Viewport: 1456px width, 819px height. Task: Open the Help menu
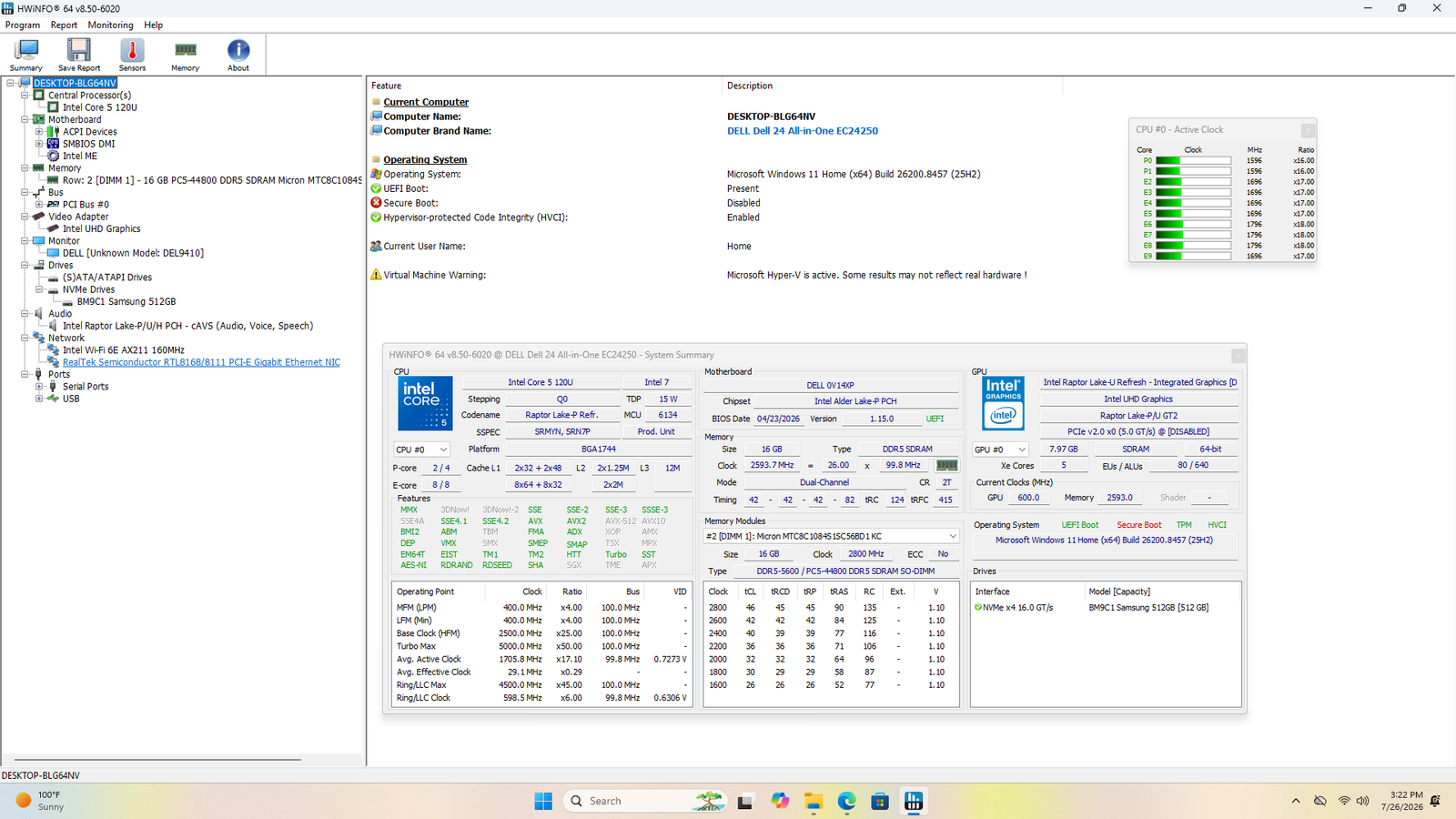154,25
